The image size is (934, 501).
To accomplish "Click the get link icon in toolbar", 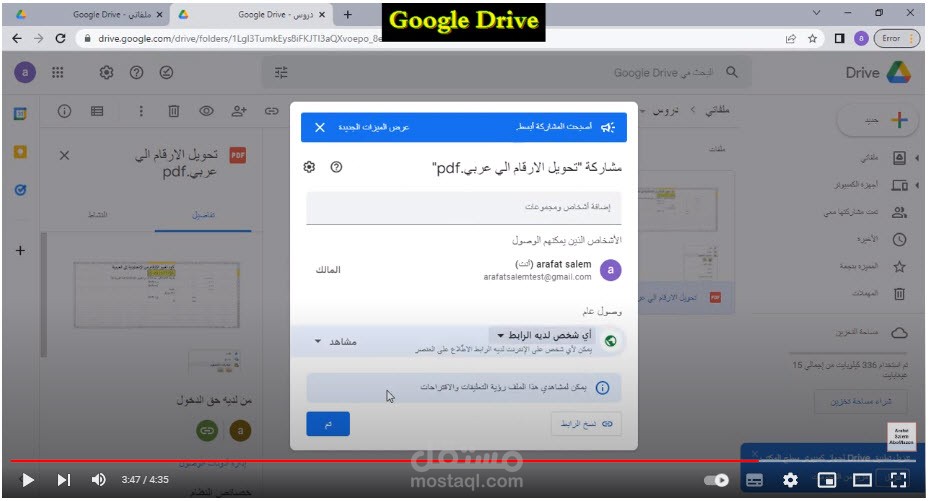I will point(272,111).
